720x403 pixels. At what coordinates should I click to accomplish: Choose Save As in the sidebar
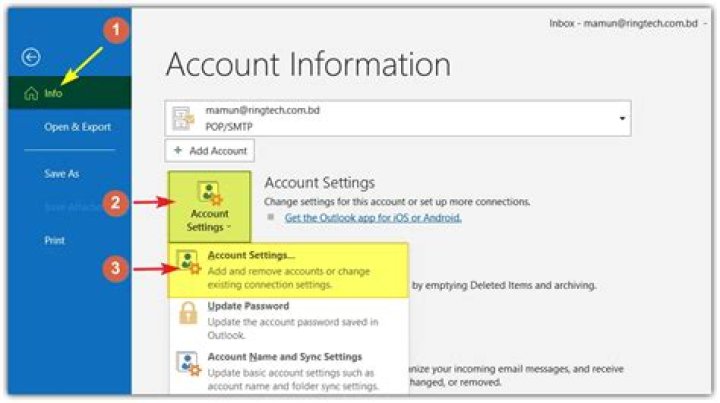click(62, 174)
